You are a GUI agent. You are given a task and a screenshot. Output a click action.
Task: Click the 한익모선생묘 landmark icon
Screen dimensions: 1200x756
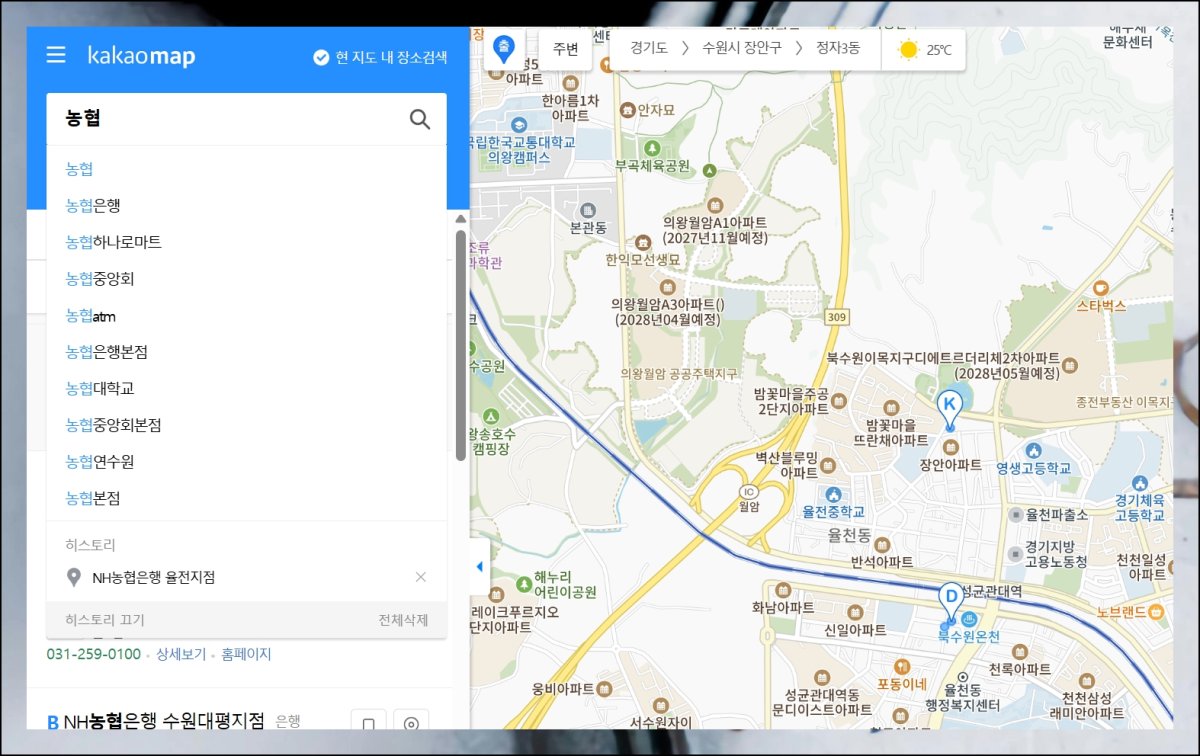click(x=642, y=242)
